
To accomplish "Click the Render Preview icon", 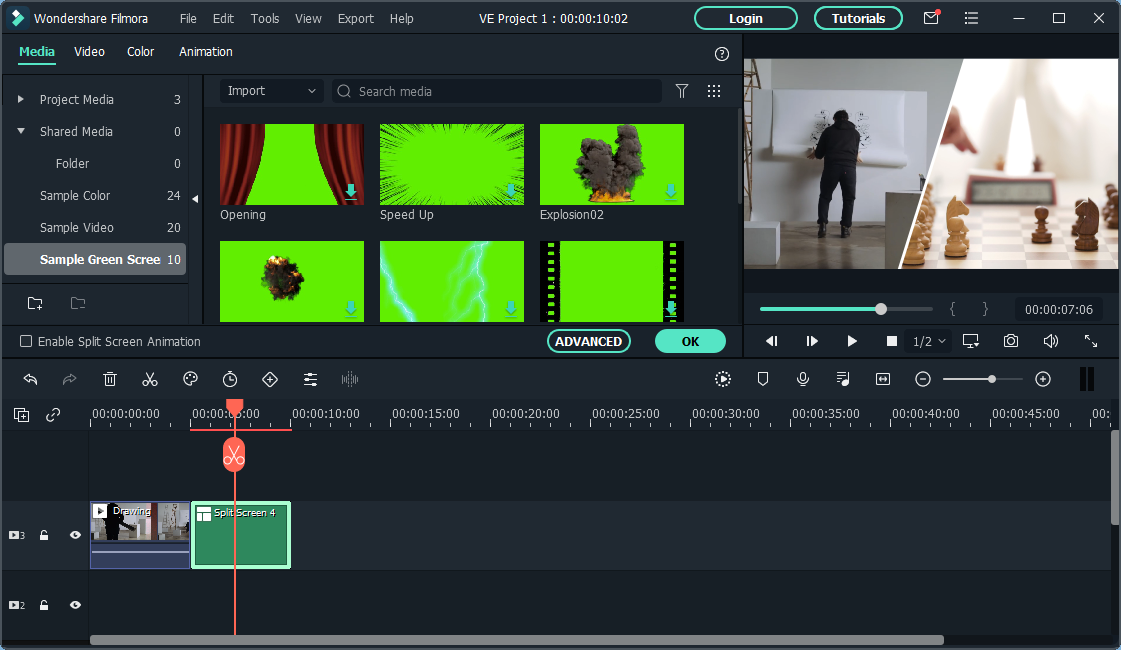I will pyautogui.click(x=723, y=379).
